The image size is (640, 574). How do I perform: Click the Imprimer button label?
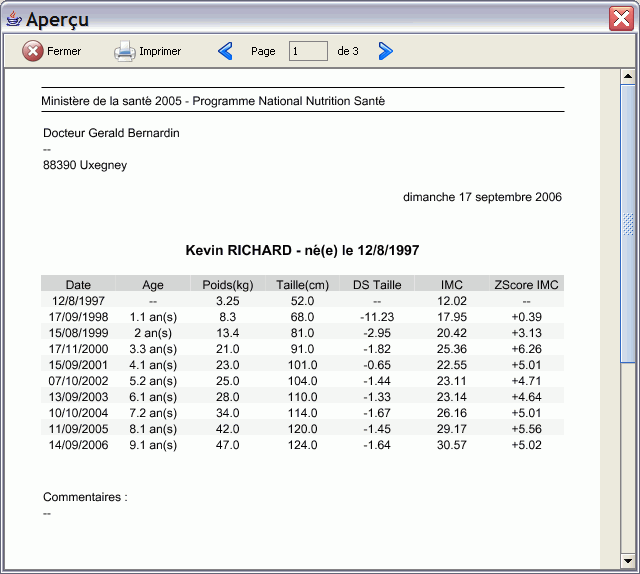(160, 51)
